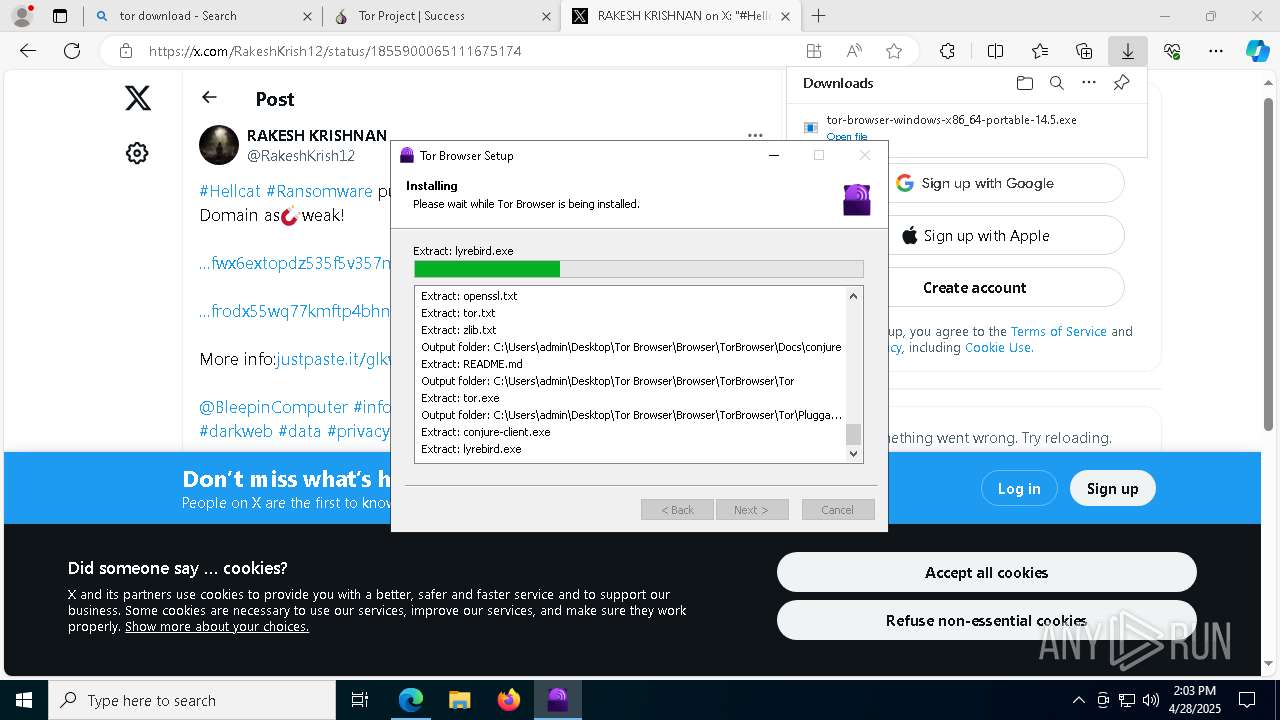Toggle split screen view
The width and height of the screenshot is (1280, 720).
click(995, 51)
